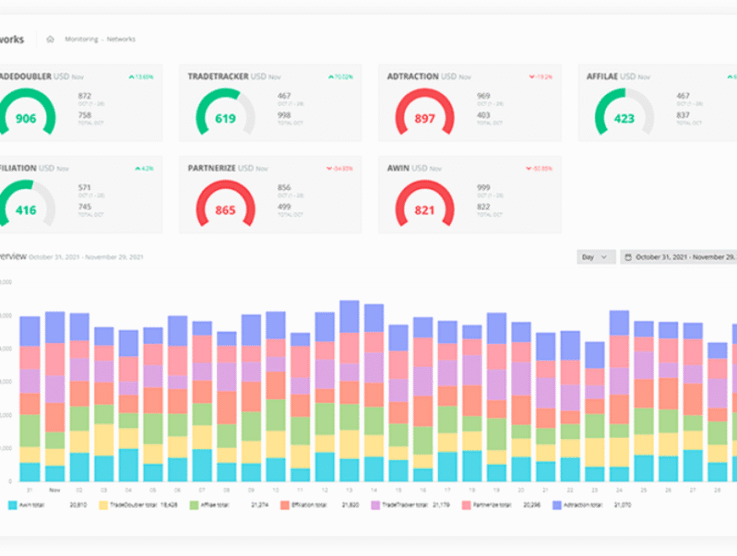The height and width of the screenshot is (556, 737).
Task: Click the 999 Oct value in Awin card
Action: (x=484, y=188)
